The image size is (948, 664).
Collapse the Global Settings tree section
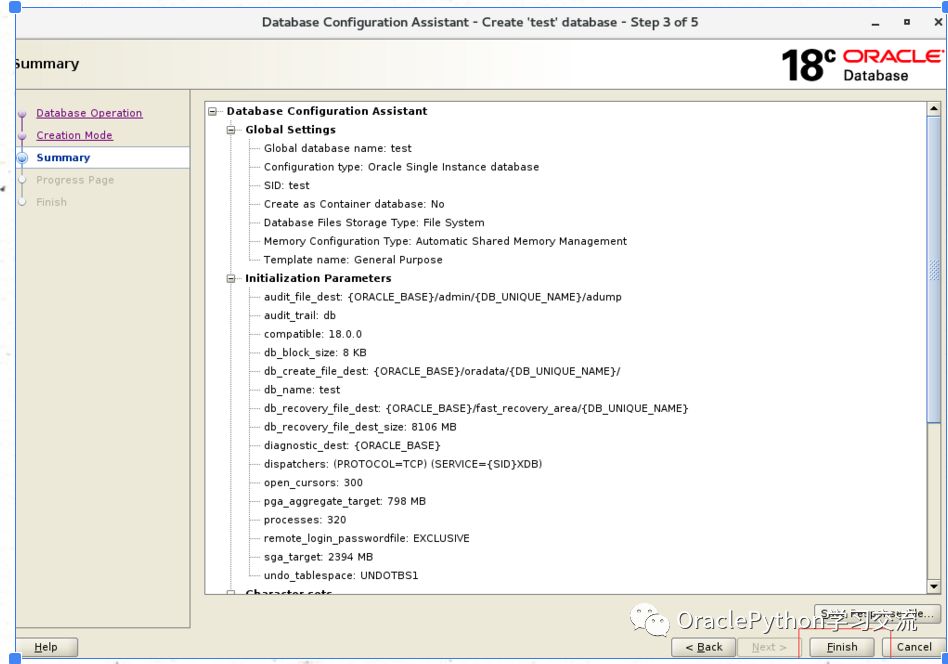tap(231, 130)
